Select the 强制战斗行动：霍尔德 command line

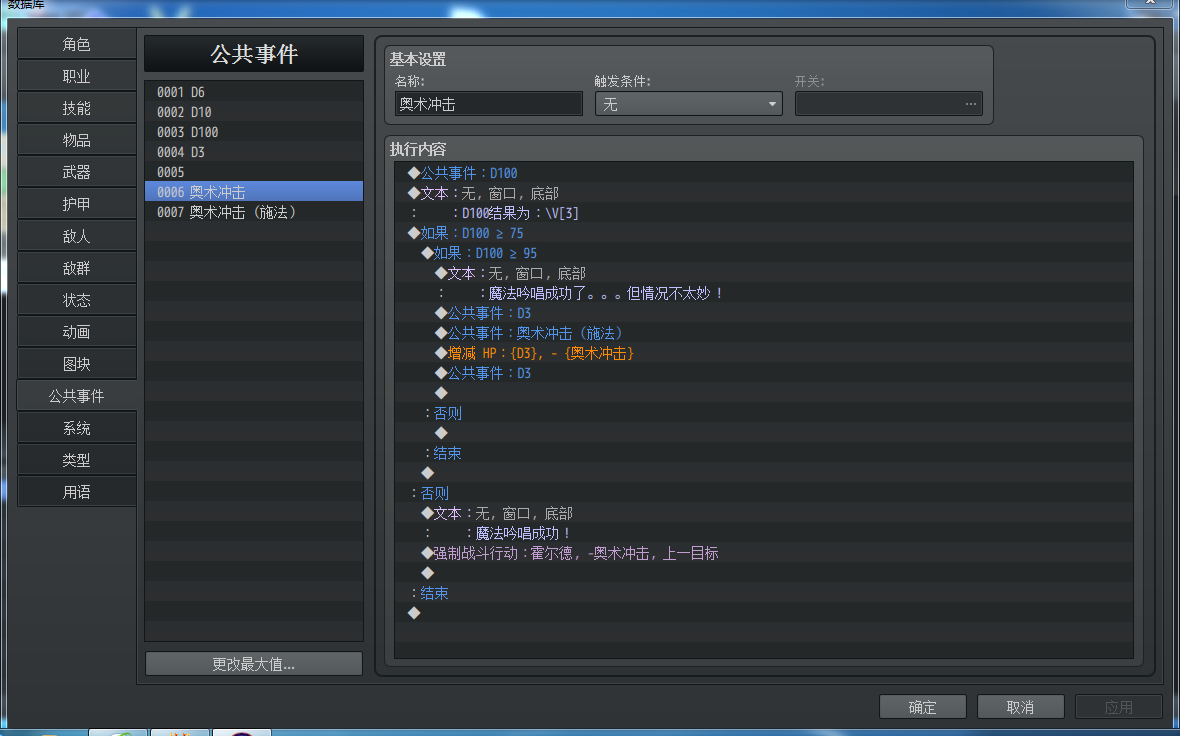[764, 553]
